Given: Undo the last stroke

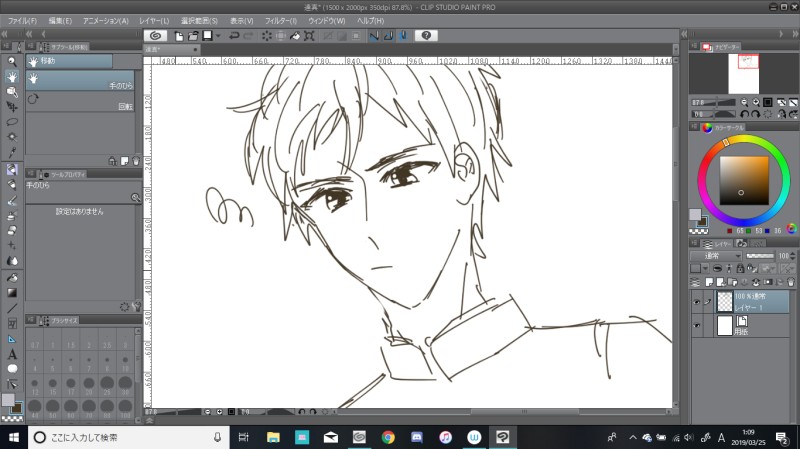Looking at the screenshot, I should point(234,36).
